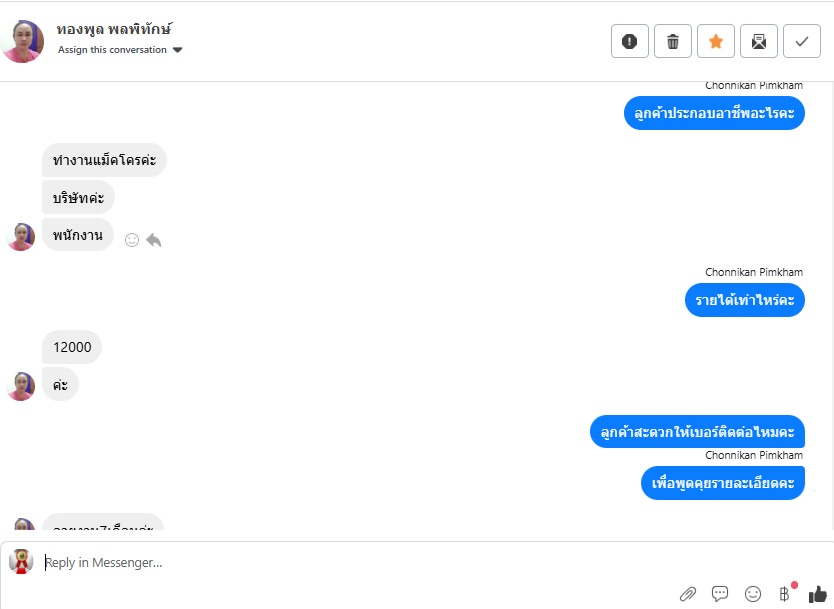
Task: Click the contact's profile picture in header
Action: [22, 41]
